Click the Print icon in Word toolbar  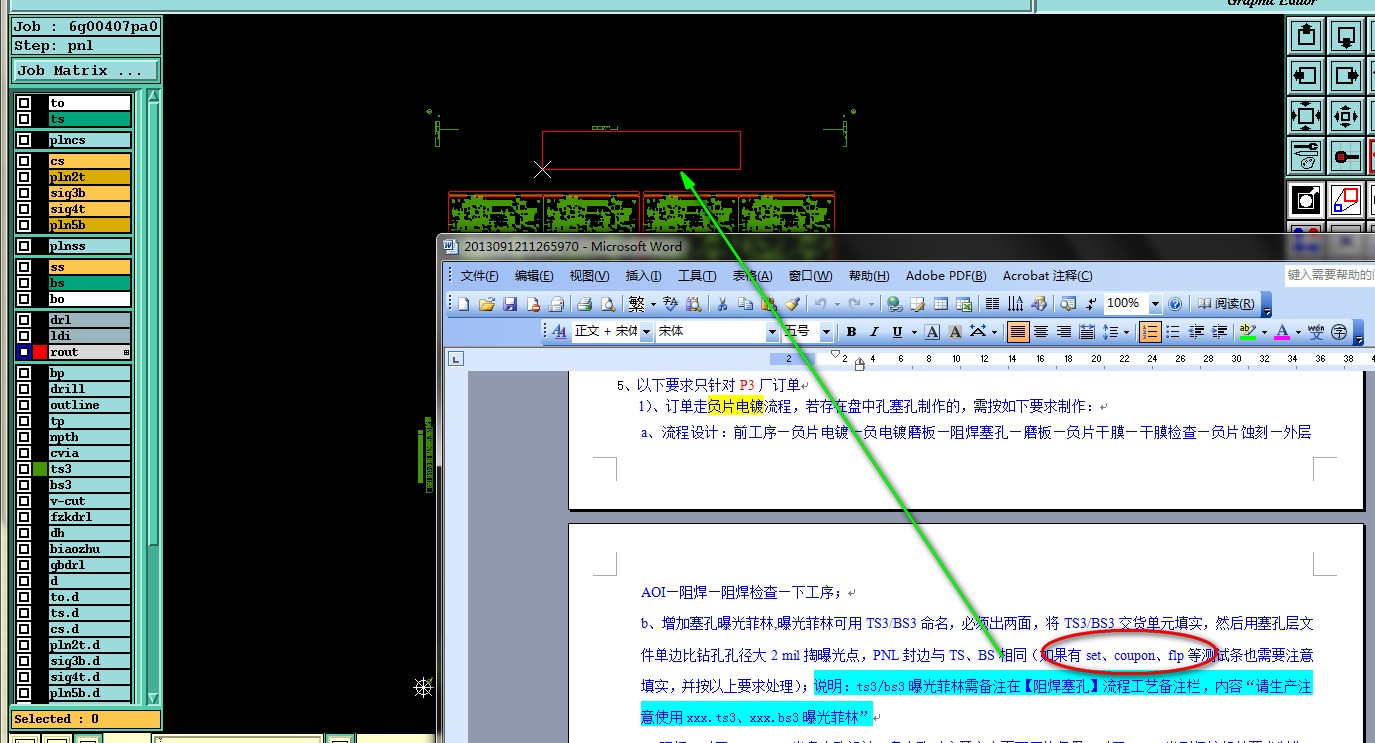(584, 303)
